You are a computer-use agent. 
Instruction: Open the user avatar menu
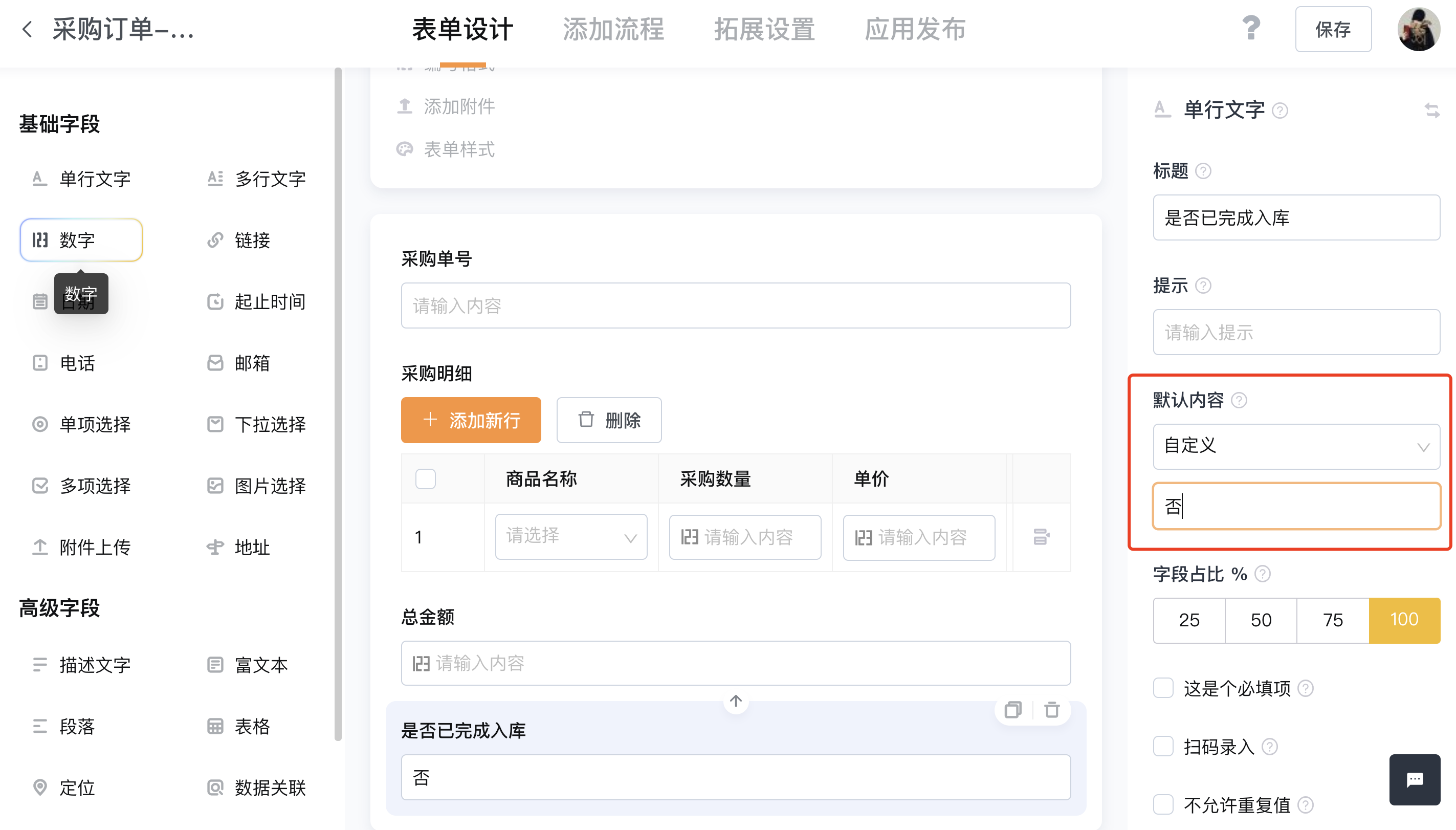tap(1419, 29)
